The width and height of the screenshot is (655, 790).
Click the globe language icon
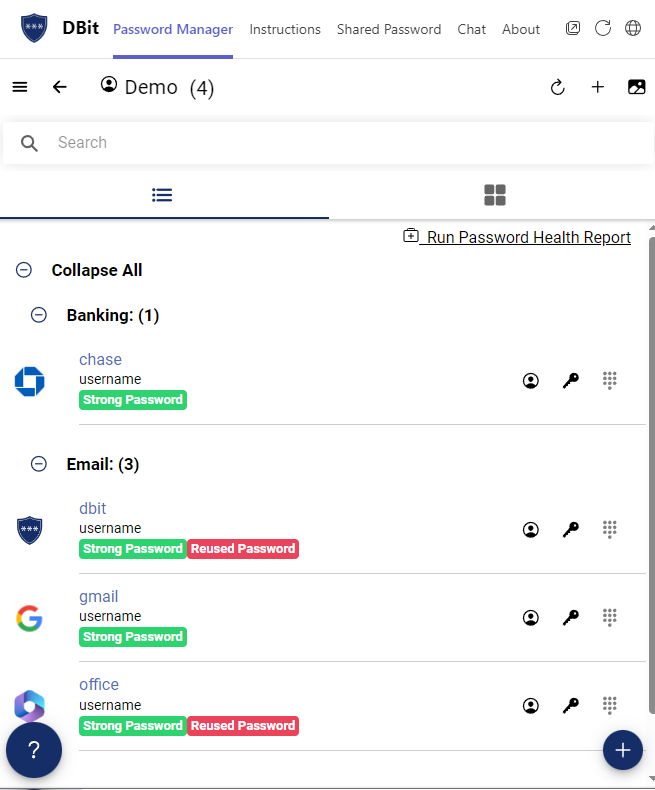click(x=633, y=28)
